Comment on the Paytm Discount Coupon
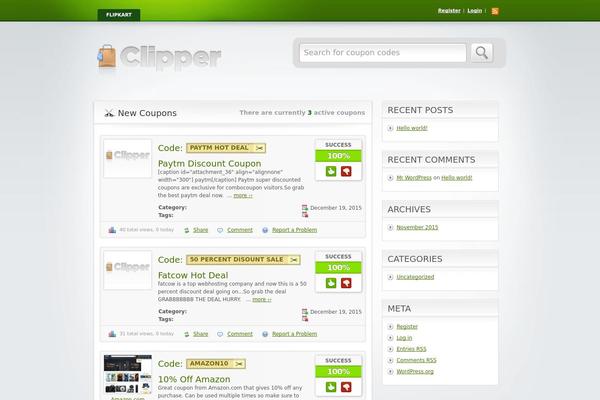Viewport: 600px width, 400px height. pos(240,230)
